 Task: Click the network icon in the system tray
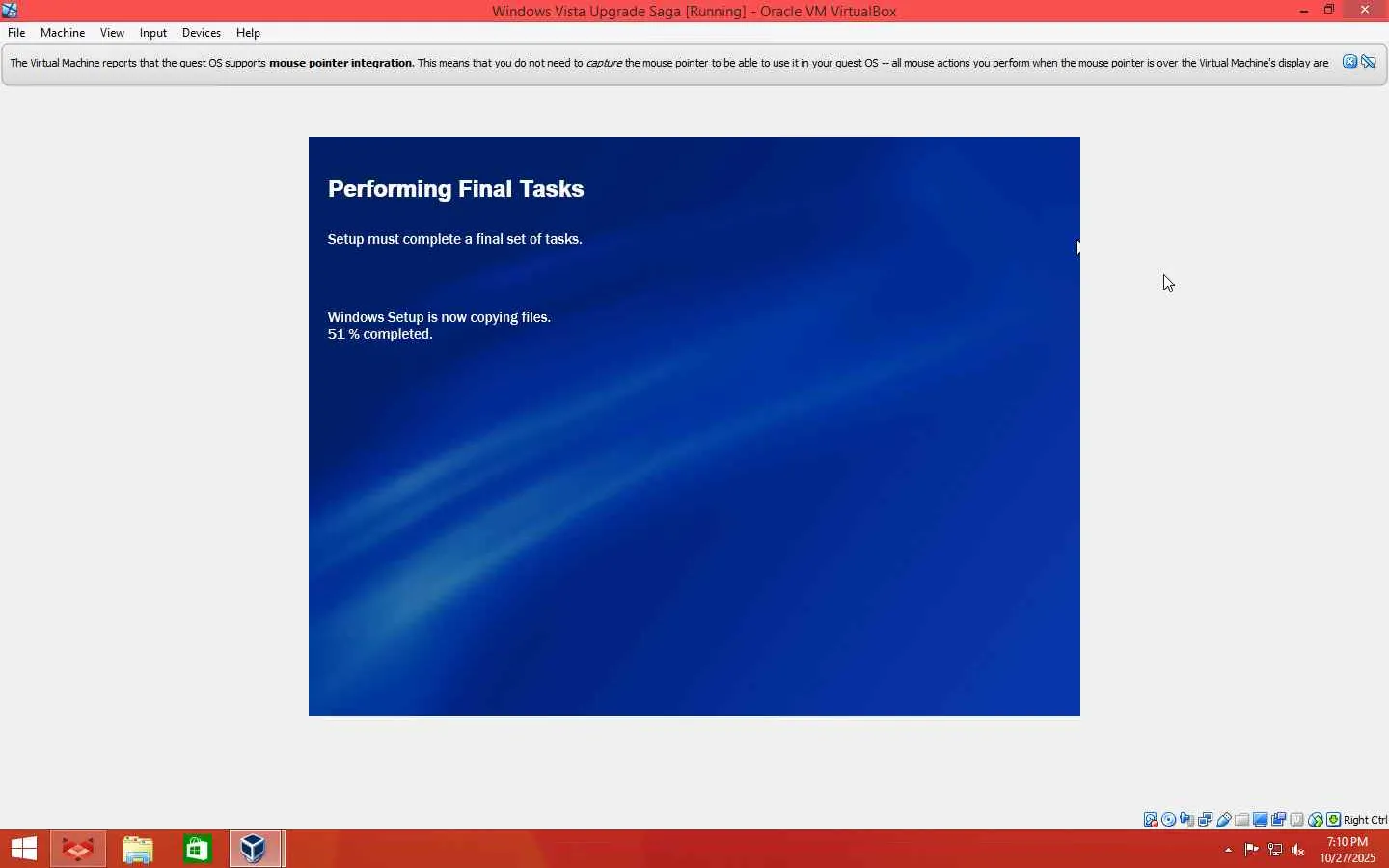coord(1275,850)
